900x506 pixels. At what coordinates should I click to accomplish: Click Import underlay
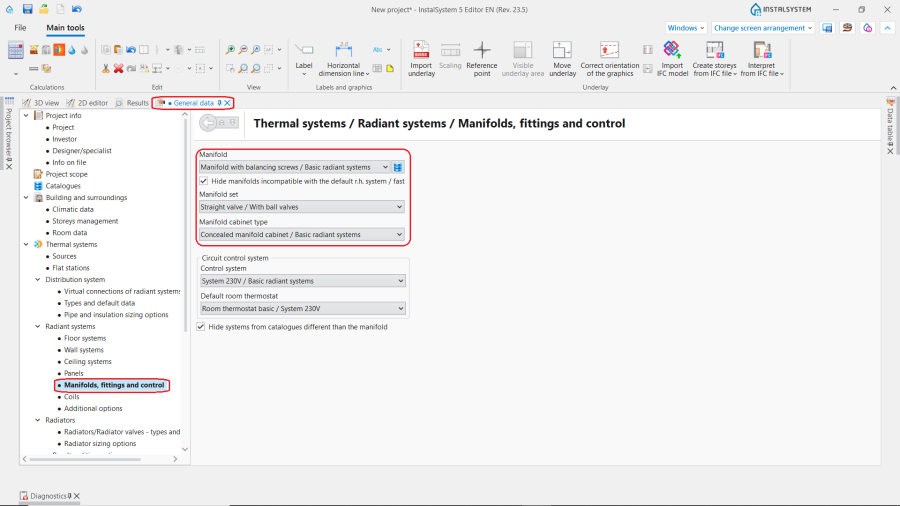(421, 59)
